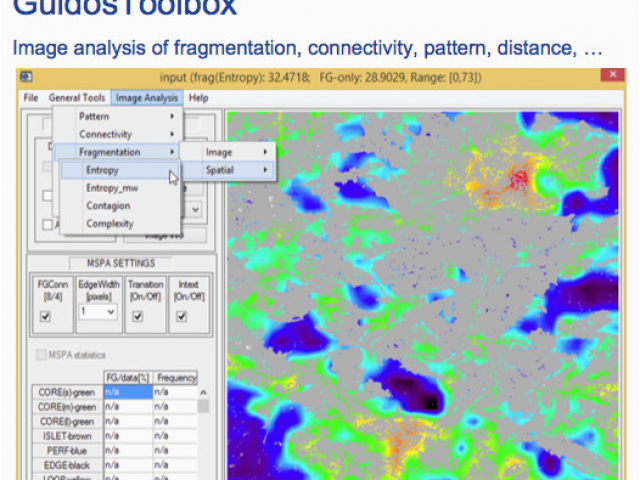Viewport: 640px width, 480px height.
Task: Click Frequency cell for CORE(s)-green
Action: (x=176, y=392)
